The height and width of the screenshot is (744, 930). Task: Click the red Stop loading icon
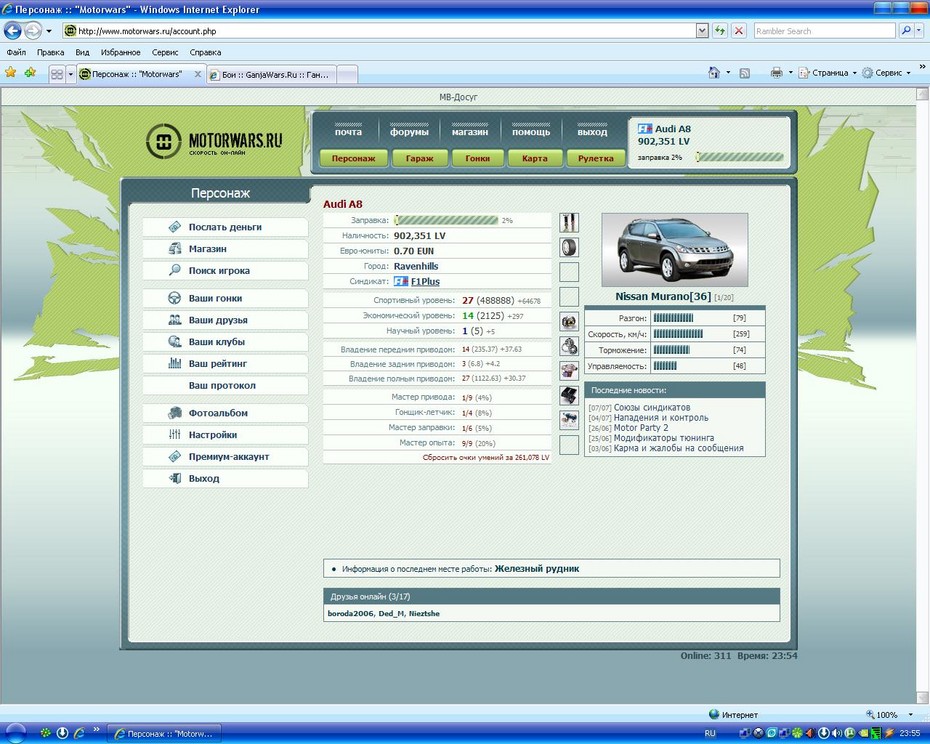[x=739, y=31]
